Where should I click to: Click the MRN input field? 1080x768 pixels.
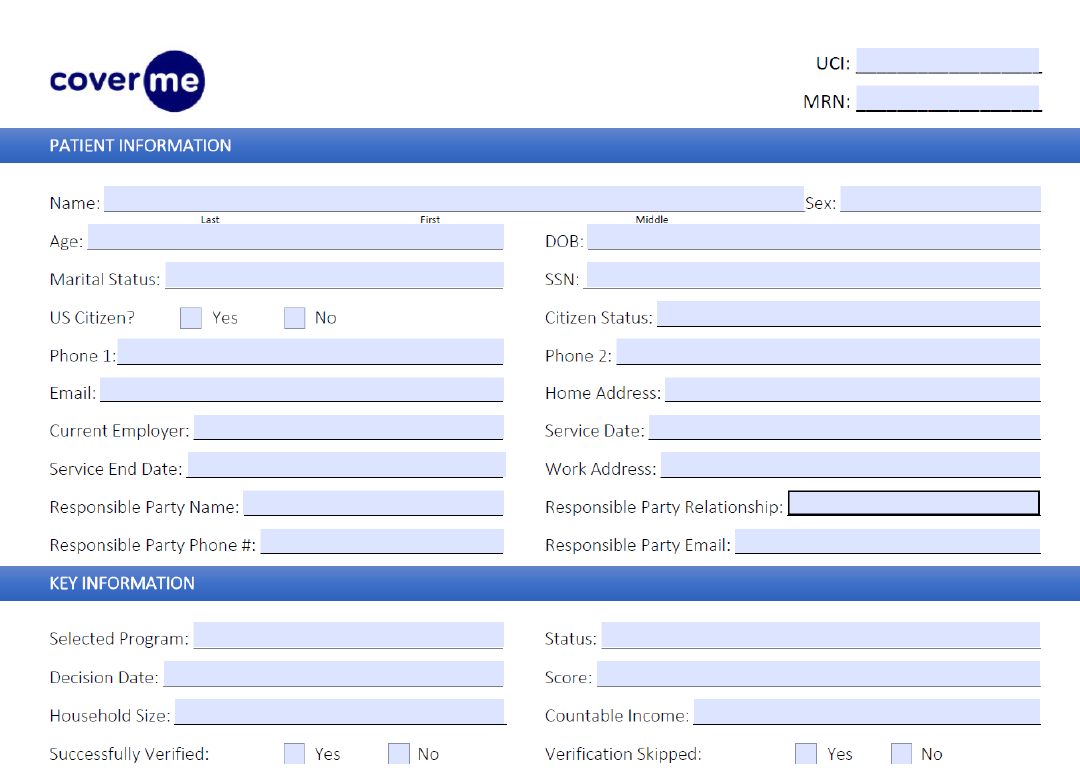point(947,99)
